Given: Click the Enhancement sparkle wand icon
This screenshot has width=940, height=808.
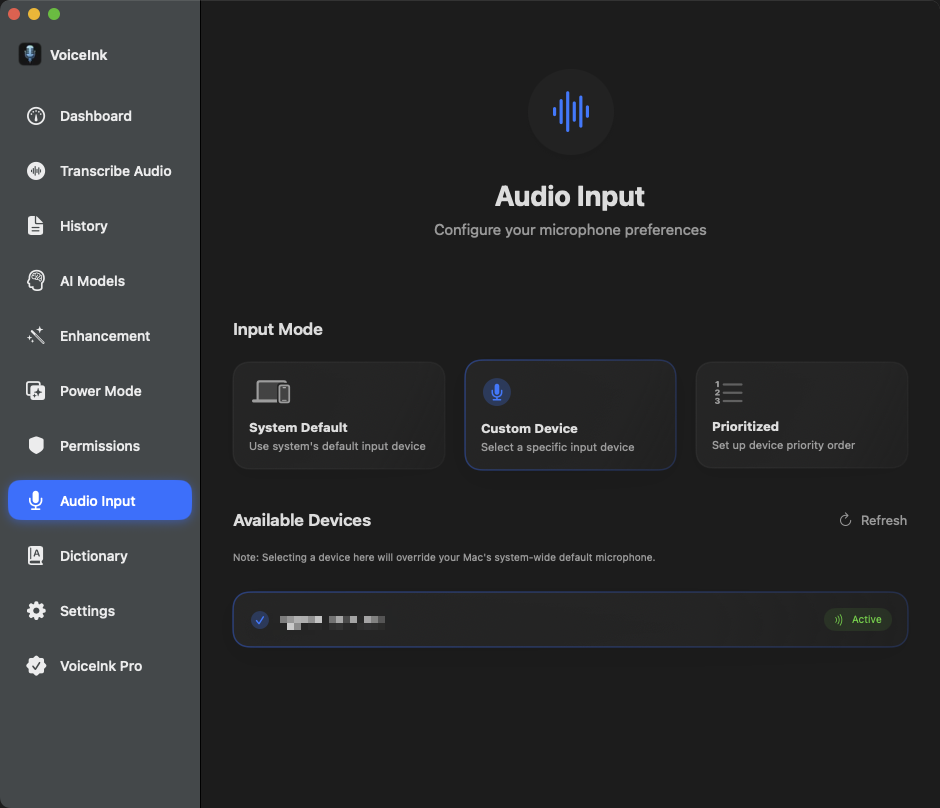Looking at the screenshot, I should tap(36, 336).
